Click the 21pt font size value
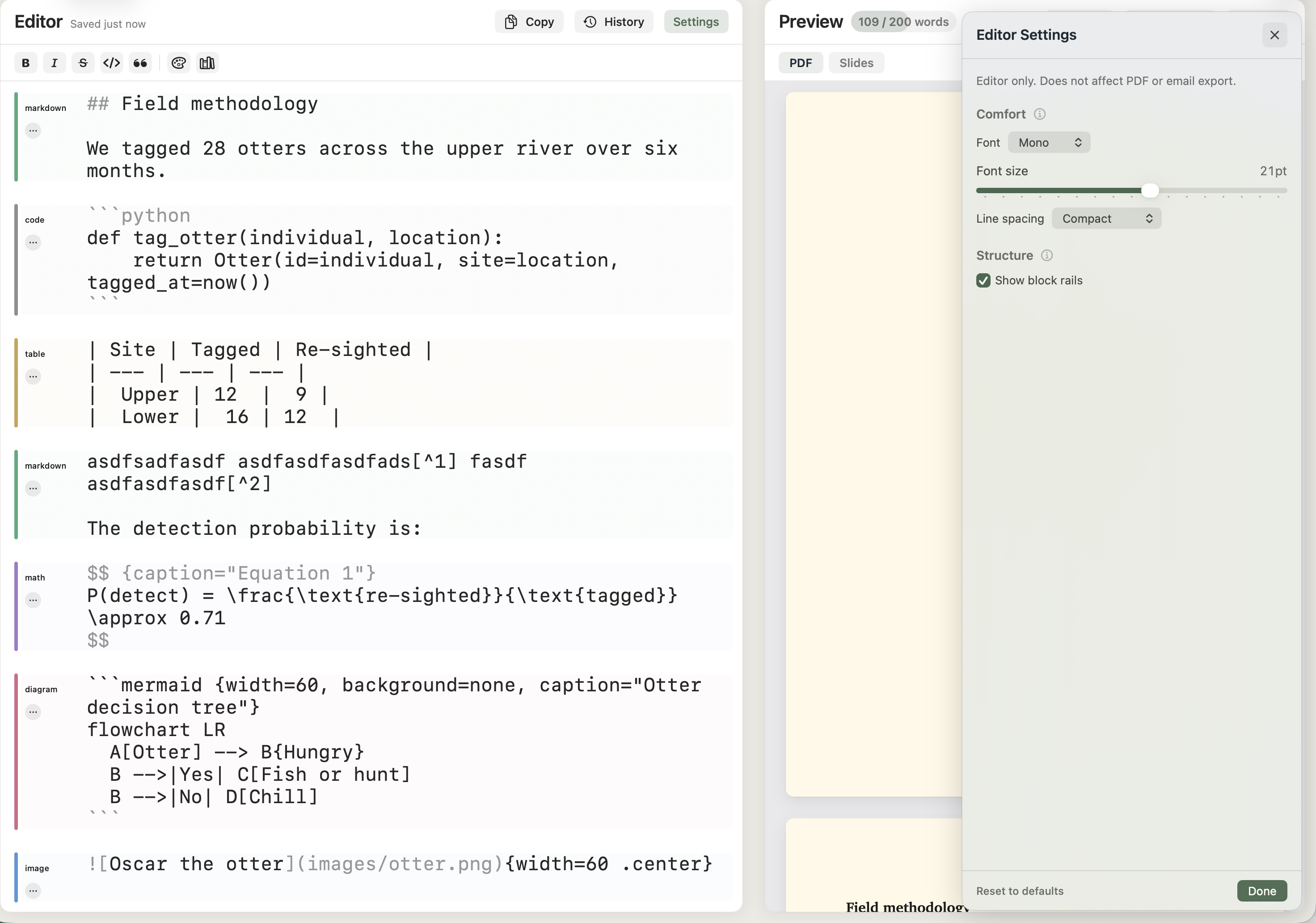 tap(1273, 171)
